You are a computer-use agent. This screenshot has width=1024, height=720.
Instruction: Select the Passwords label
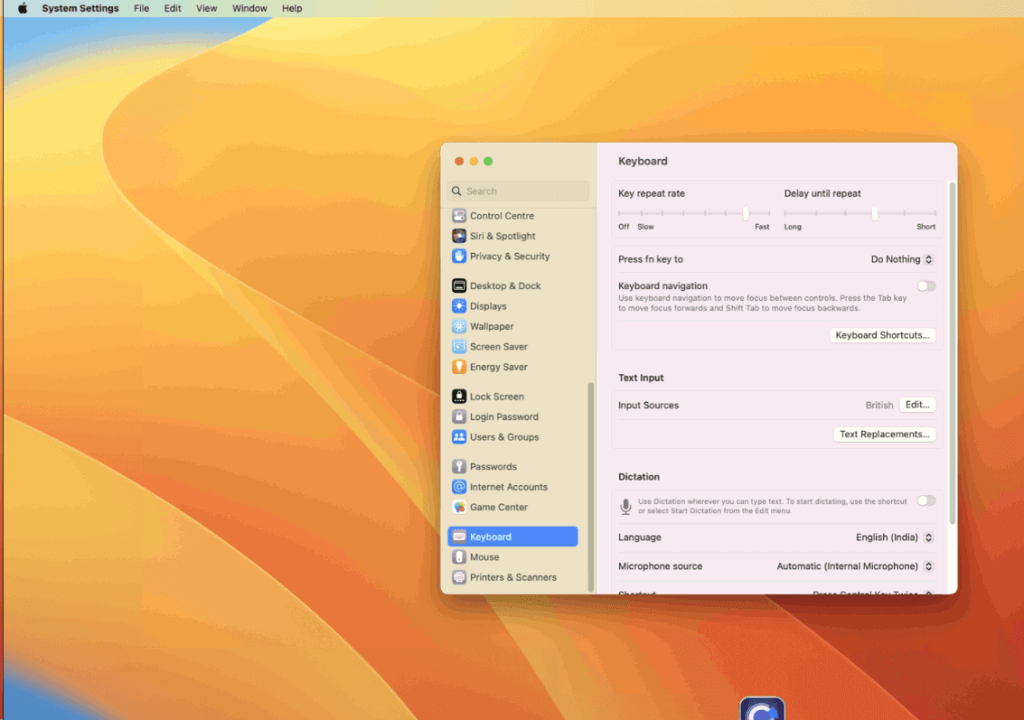493,466
